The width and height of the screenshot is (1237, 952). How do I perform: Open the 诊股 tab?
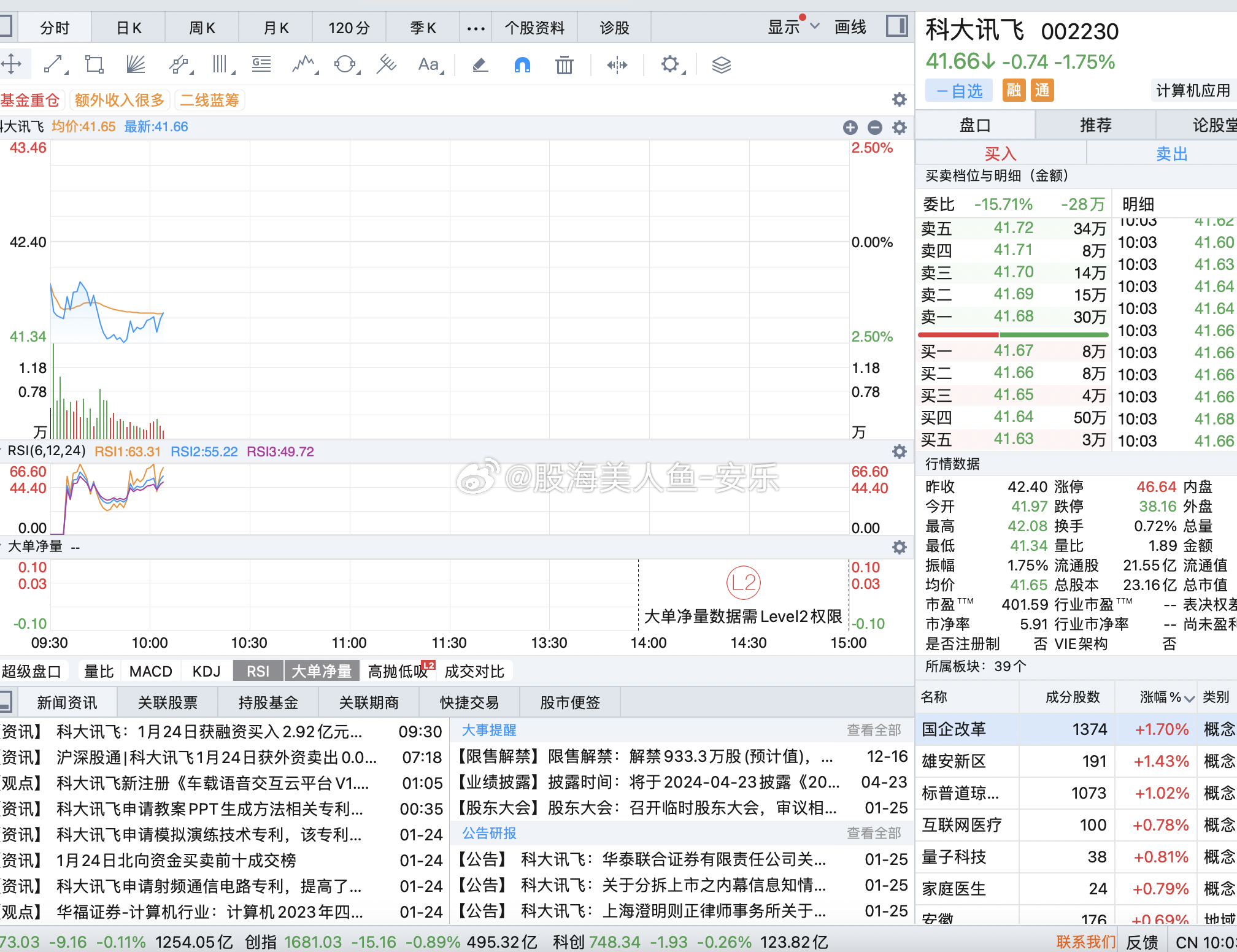[614, 28]
